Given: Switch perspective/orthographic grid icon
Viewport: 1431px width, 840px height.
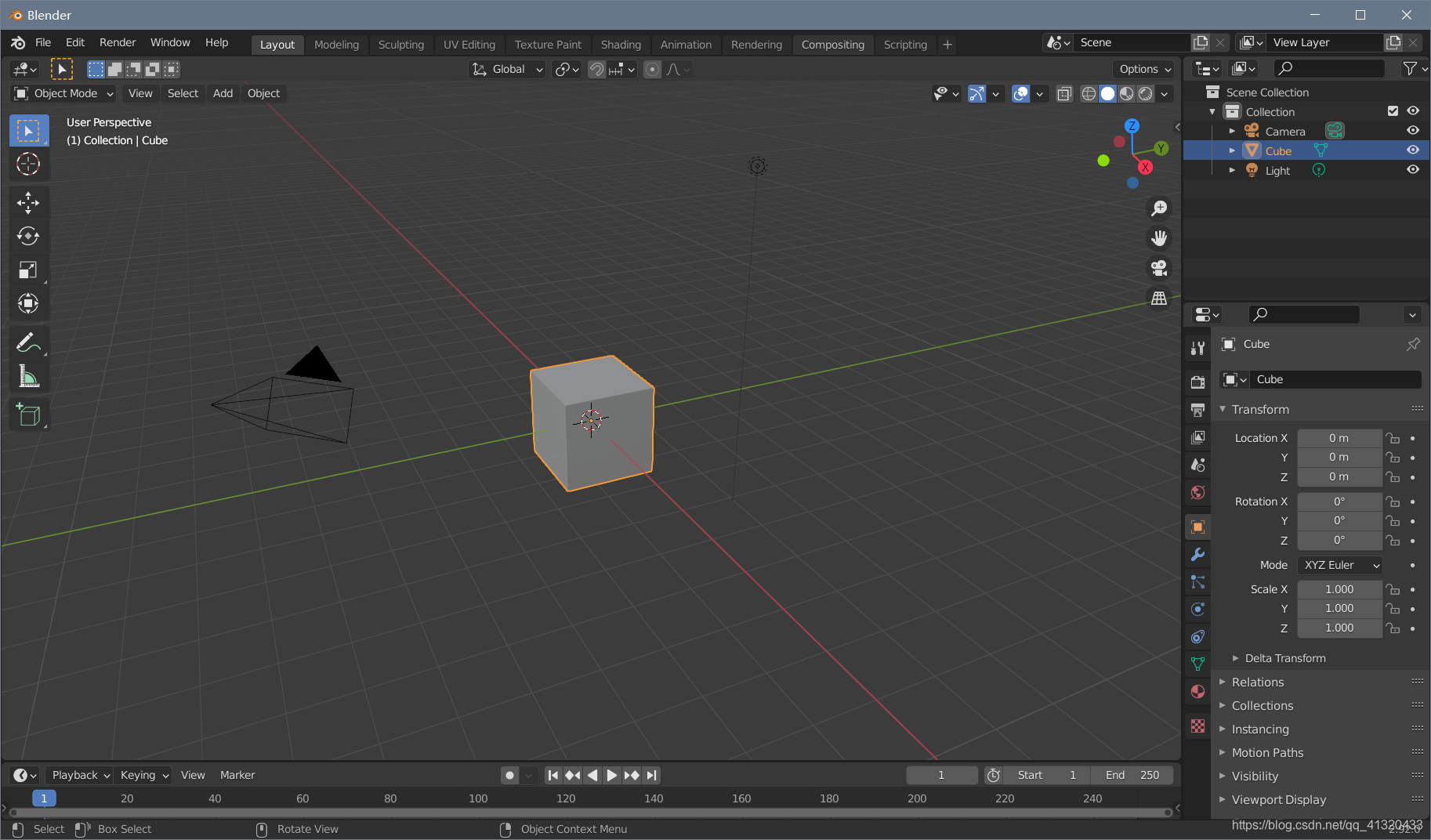Looking at the screenshot, I should (x=1159, y=298).
